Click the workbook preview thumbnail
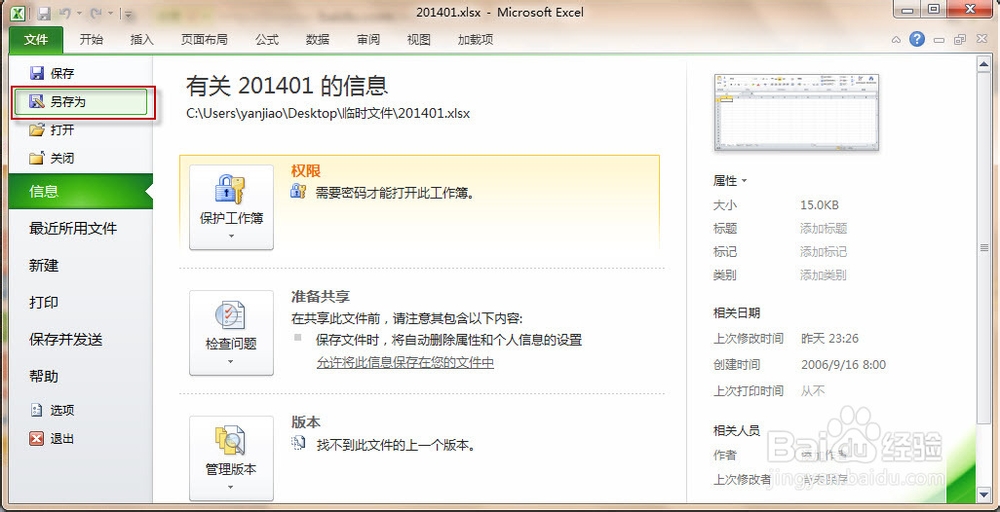 pos(796,112)
